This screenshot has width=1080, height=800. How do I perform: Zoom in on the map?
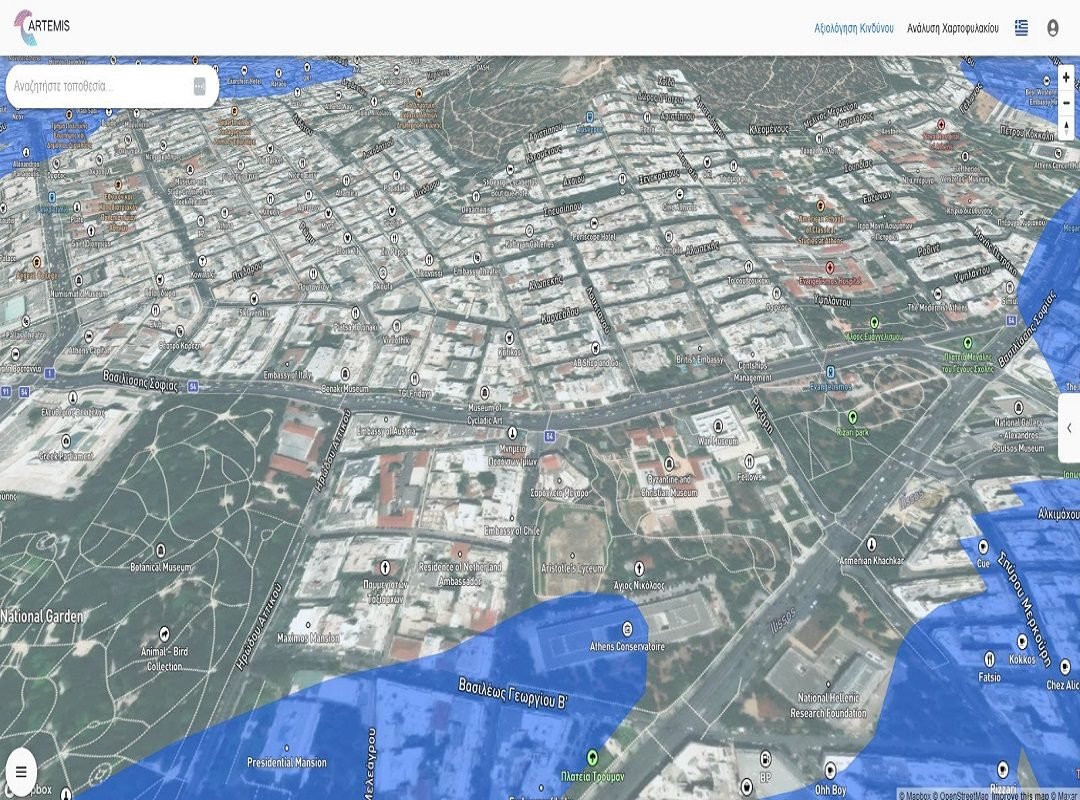tap(1067, 78)
